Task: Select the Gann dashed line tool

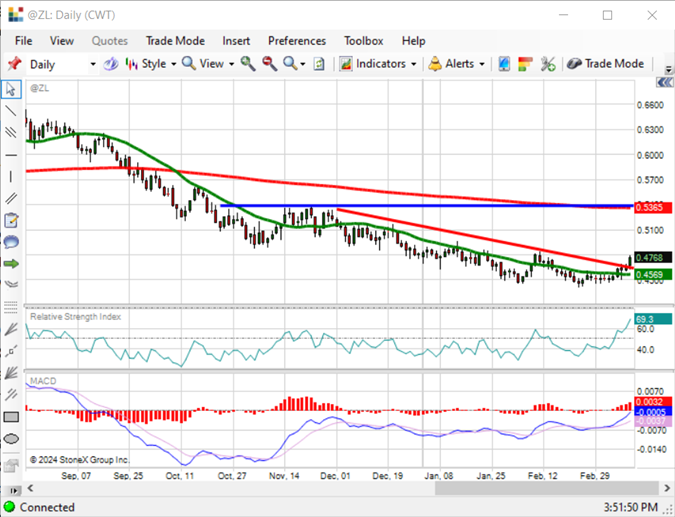Action: coord(11,351)
